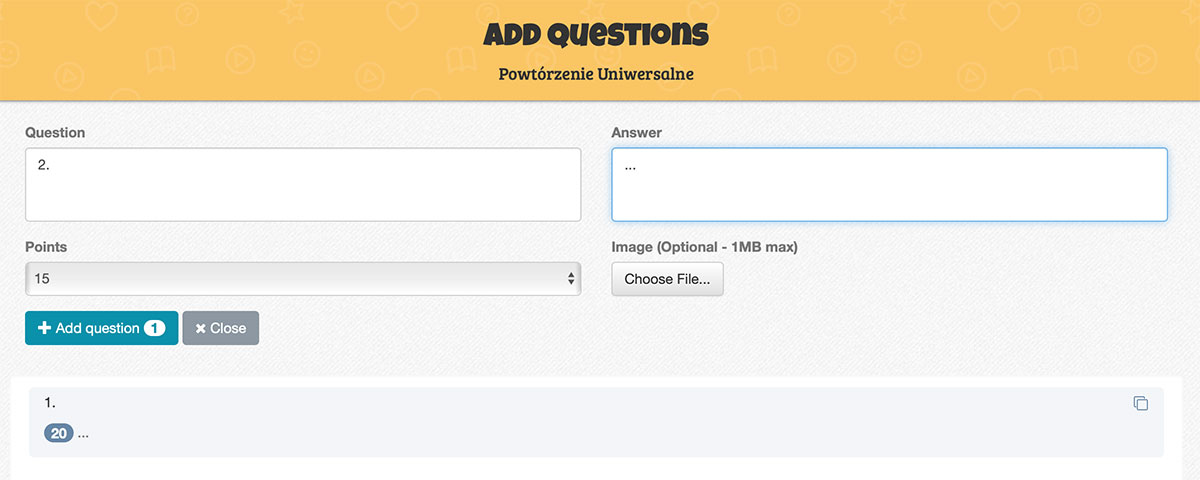Add the question with the Add question button
Image resolution: width=1200 pixels, height=480 pixels.
tap(101, 328)
